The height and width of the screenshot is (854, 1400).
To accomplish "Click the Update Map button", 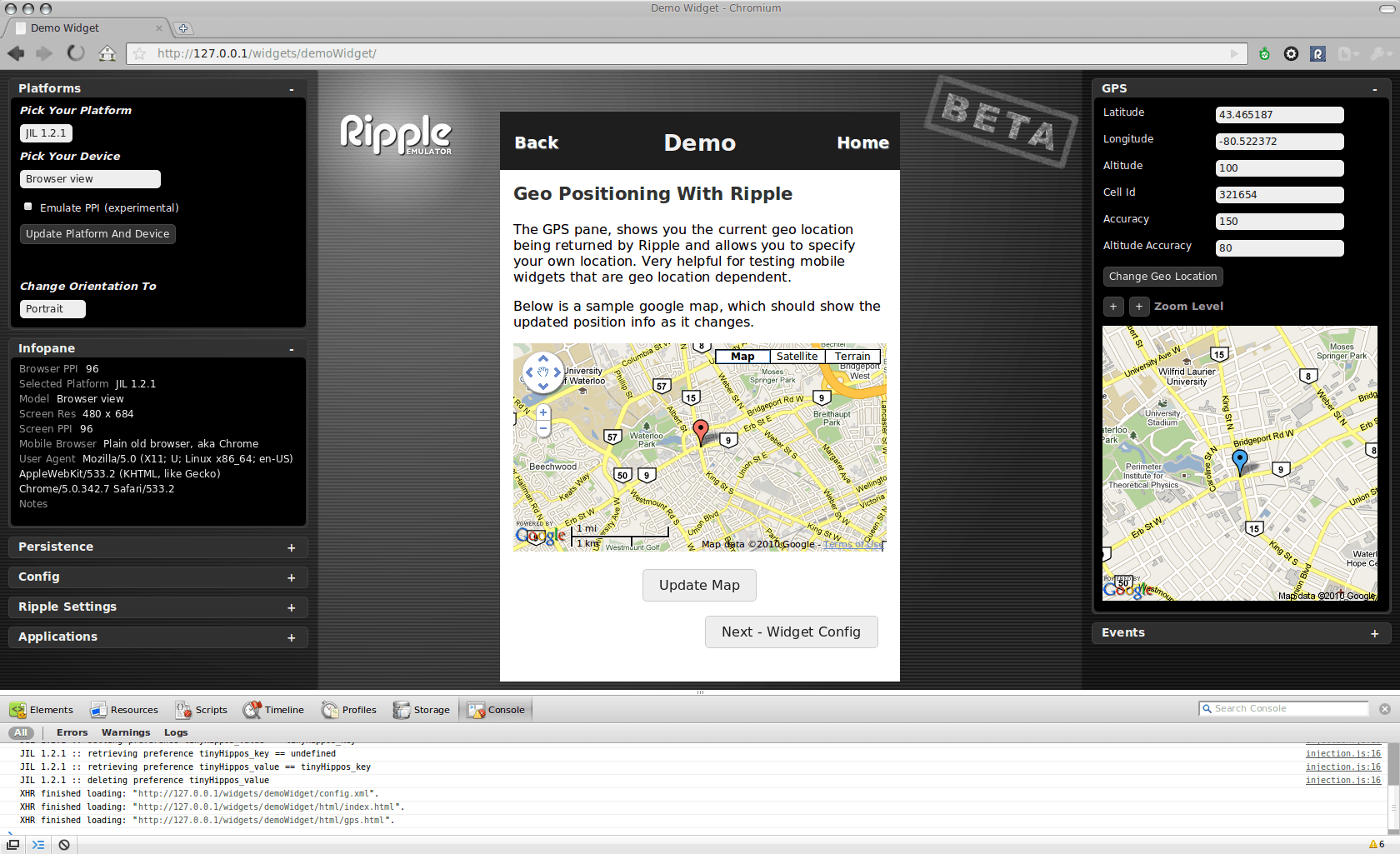I will (699, 585).
